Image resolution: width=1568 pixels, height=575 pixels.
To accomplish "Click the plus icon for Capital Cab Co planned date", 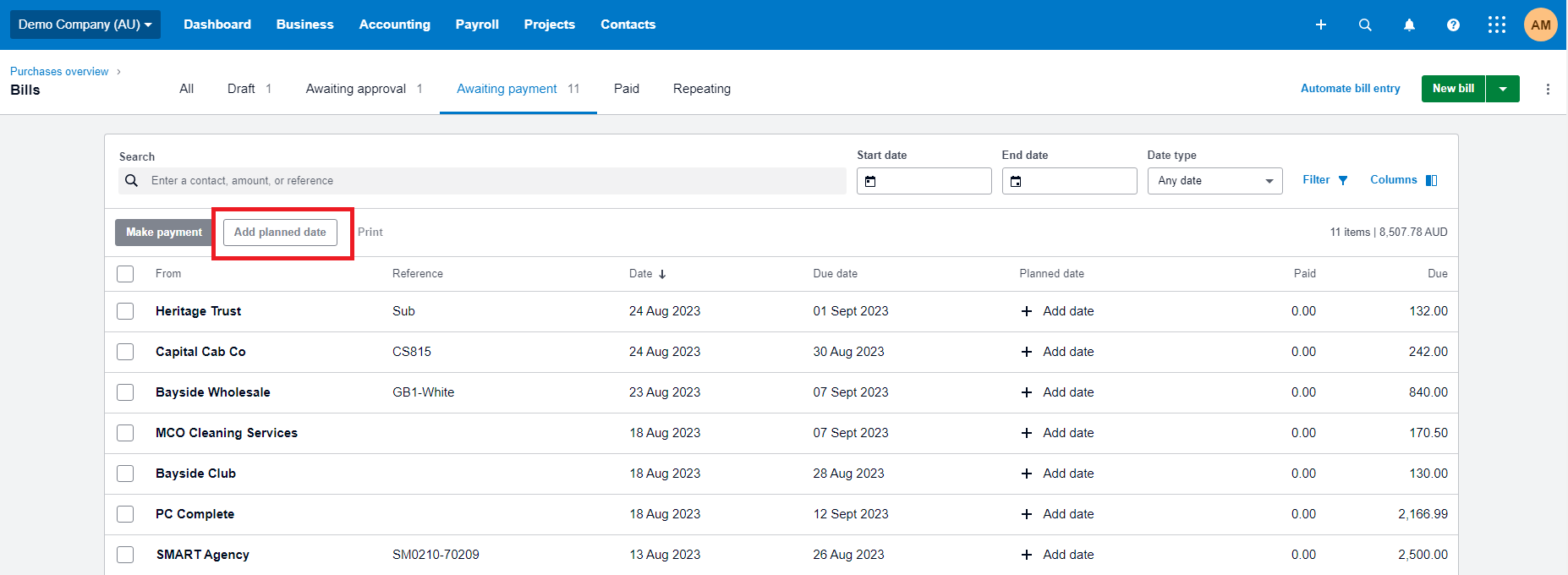I will (1027, 352).
